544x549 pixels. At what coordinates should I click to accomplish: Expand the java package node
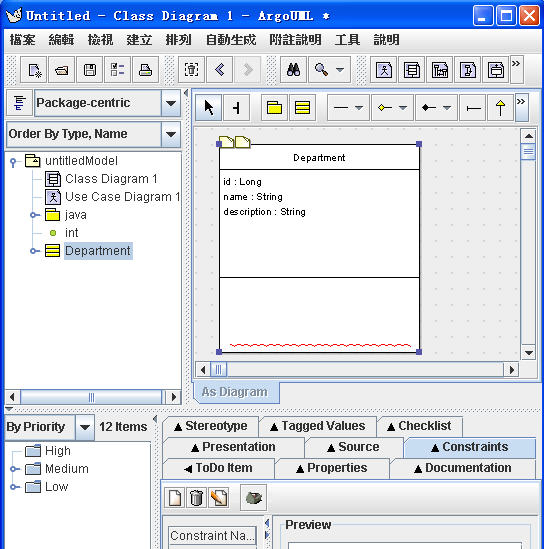[33, 215]
